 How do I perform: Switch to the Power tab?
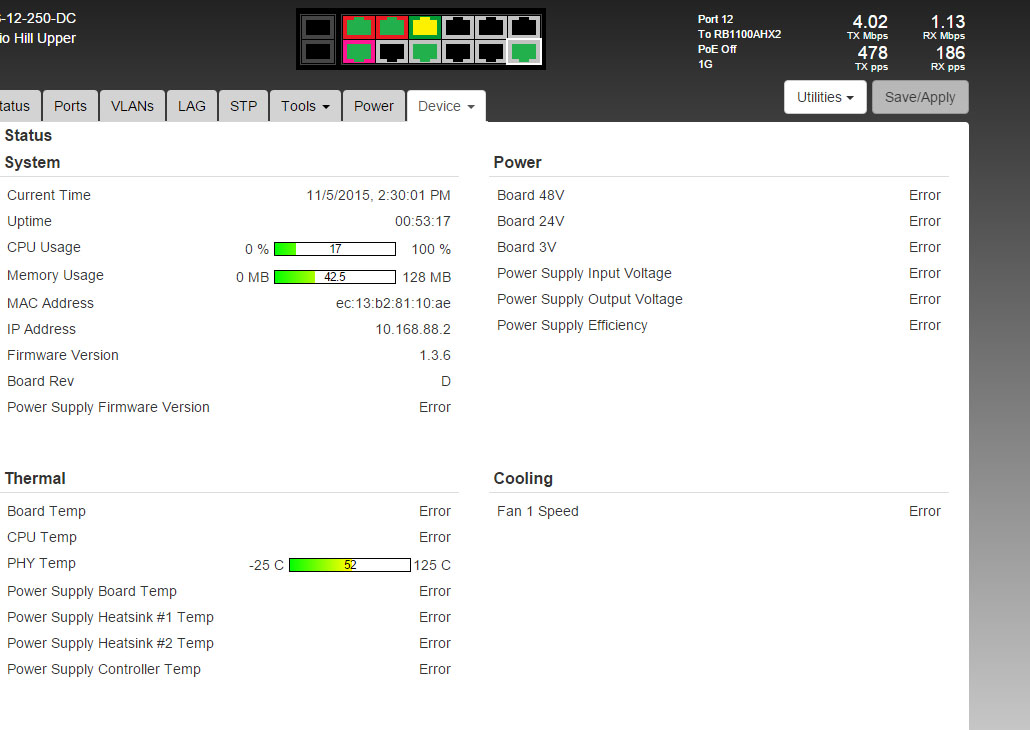[x=374, y=106]
